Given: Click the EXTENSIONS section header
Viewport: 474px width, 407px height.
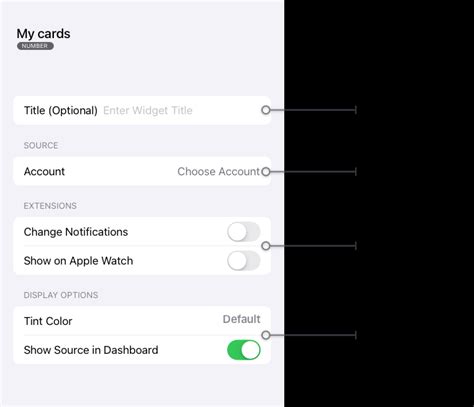Looking at the screenshot, I should [50, 206].
